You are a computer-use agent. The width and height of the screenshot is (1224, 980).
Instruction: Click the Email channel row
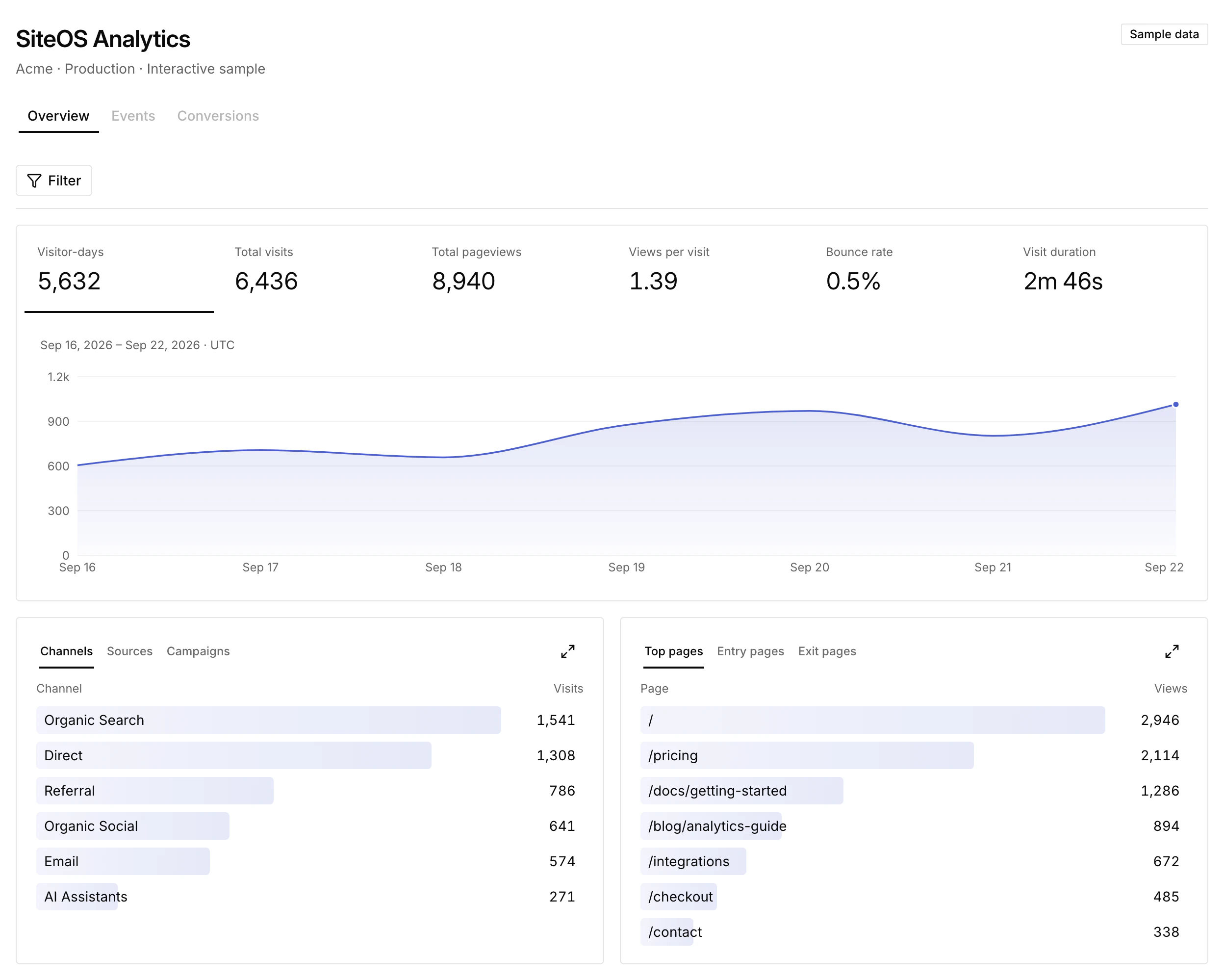[x=309, y=861]
